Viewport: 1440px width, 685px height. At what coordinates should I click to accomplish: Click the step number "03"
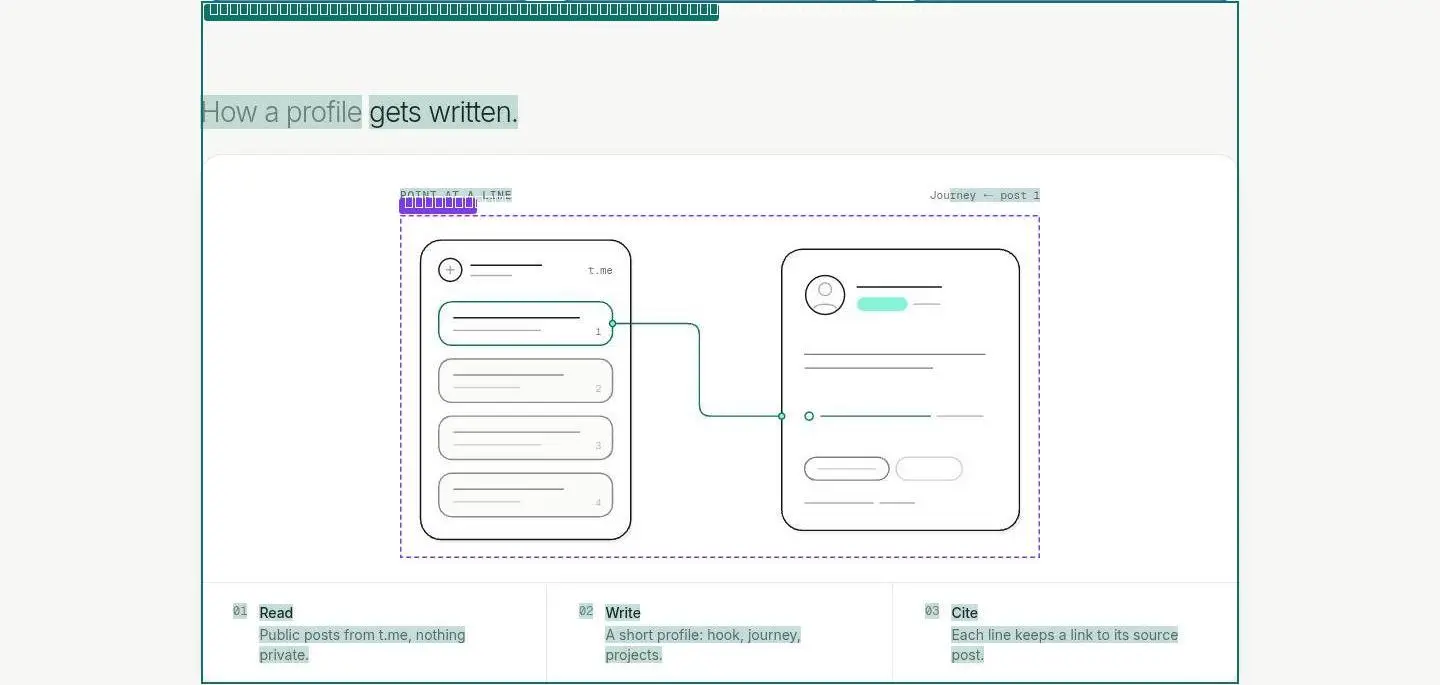[x=932, y=611]
